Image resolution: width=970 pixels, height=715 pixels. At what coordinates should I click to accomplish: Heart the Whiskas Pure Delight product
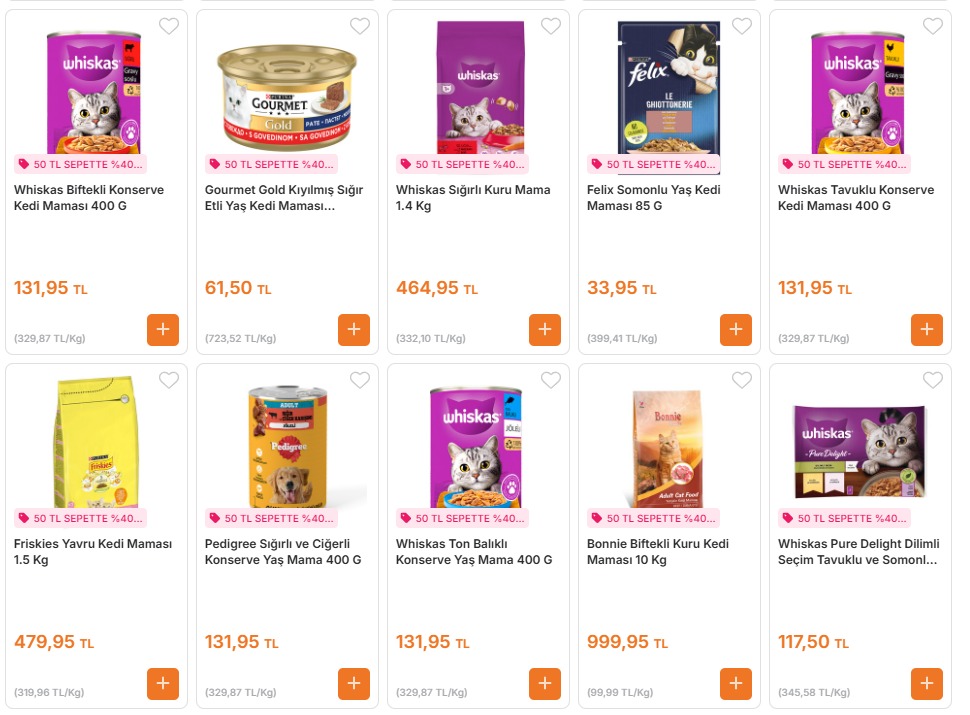[x=933, y=381]
